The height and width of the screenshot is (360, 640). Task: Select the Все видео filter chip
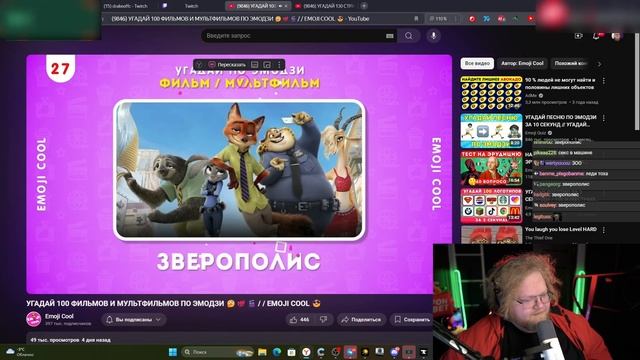click(x=477, y=63)
